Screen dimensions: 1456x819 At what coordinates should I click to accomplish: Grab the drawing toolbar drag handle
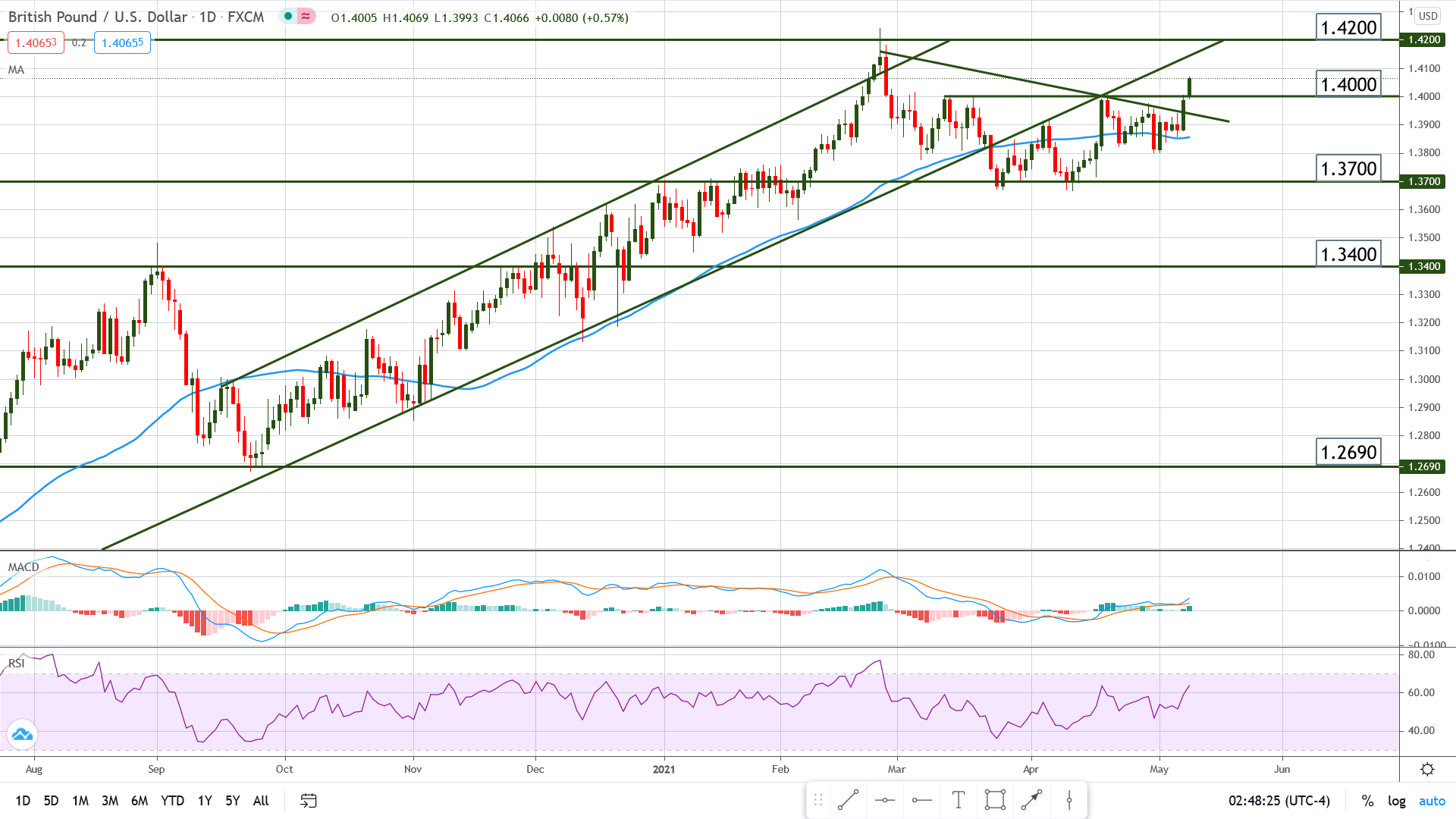(817, 800)
